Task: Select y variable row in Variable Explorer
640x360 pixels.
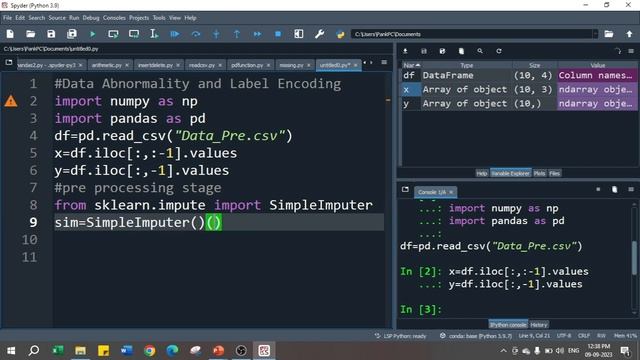Action: tap(519, 104)
